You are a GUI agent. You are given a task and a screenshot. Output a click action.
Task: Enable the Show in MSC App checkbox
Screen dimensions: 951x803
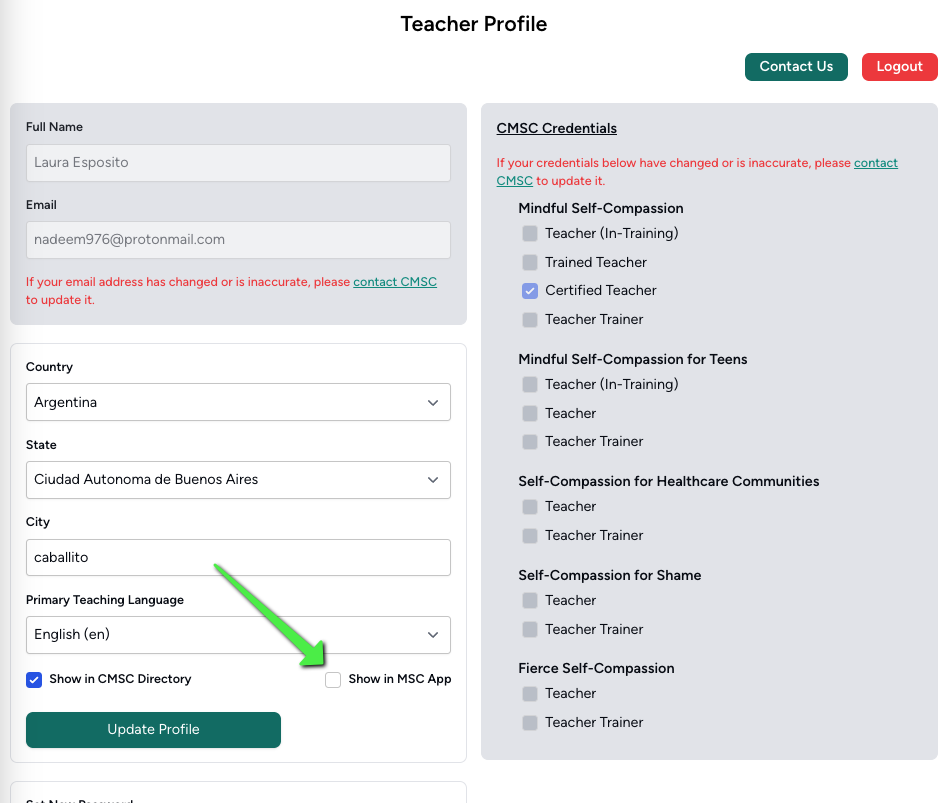pos(333,679)
